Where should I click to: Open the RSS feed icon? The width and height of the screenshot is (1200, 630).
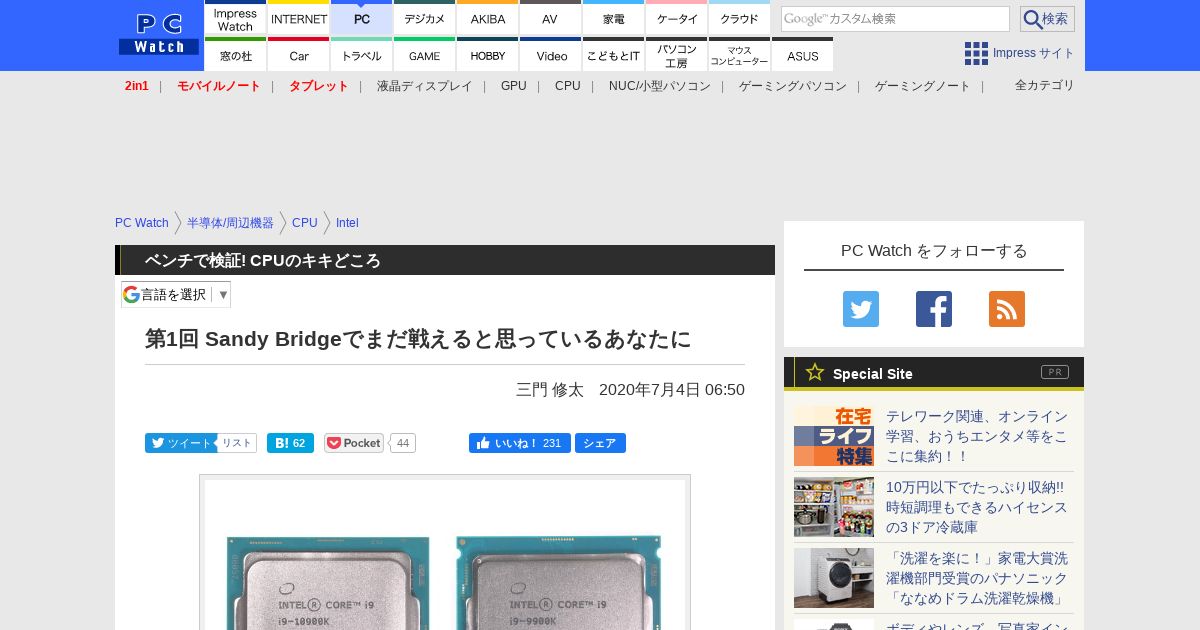click(1007, 309)
